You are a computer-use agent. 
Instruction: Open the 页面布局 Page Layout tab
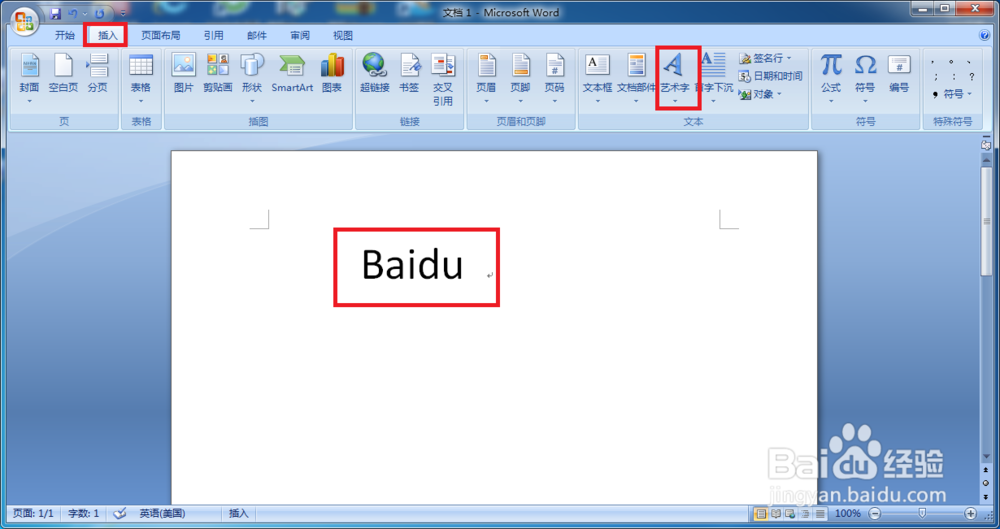tap(161, 36)
